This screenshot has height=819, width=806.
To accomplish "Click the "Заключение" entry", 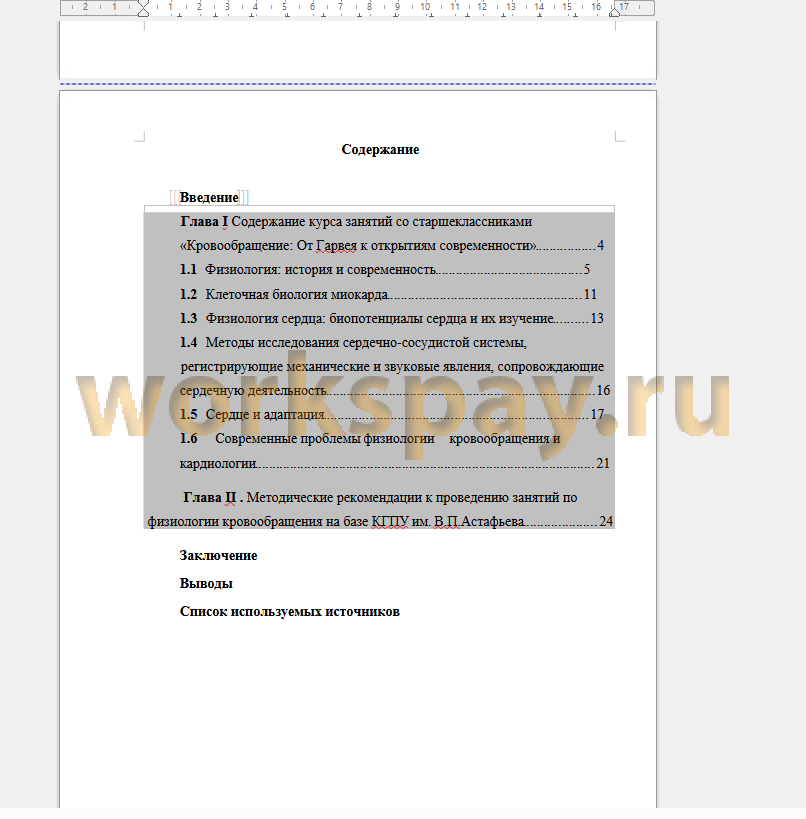I will (x=218, y=555).
